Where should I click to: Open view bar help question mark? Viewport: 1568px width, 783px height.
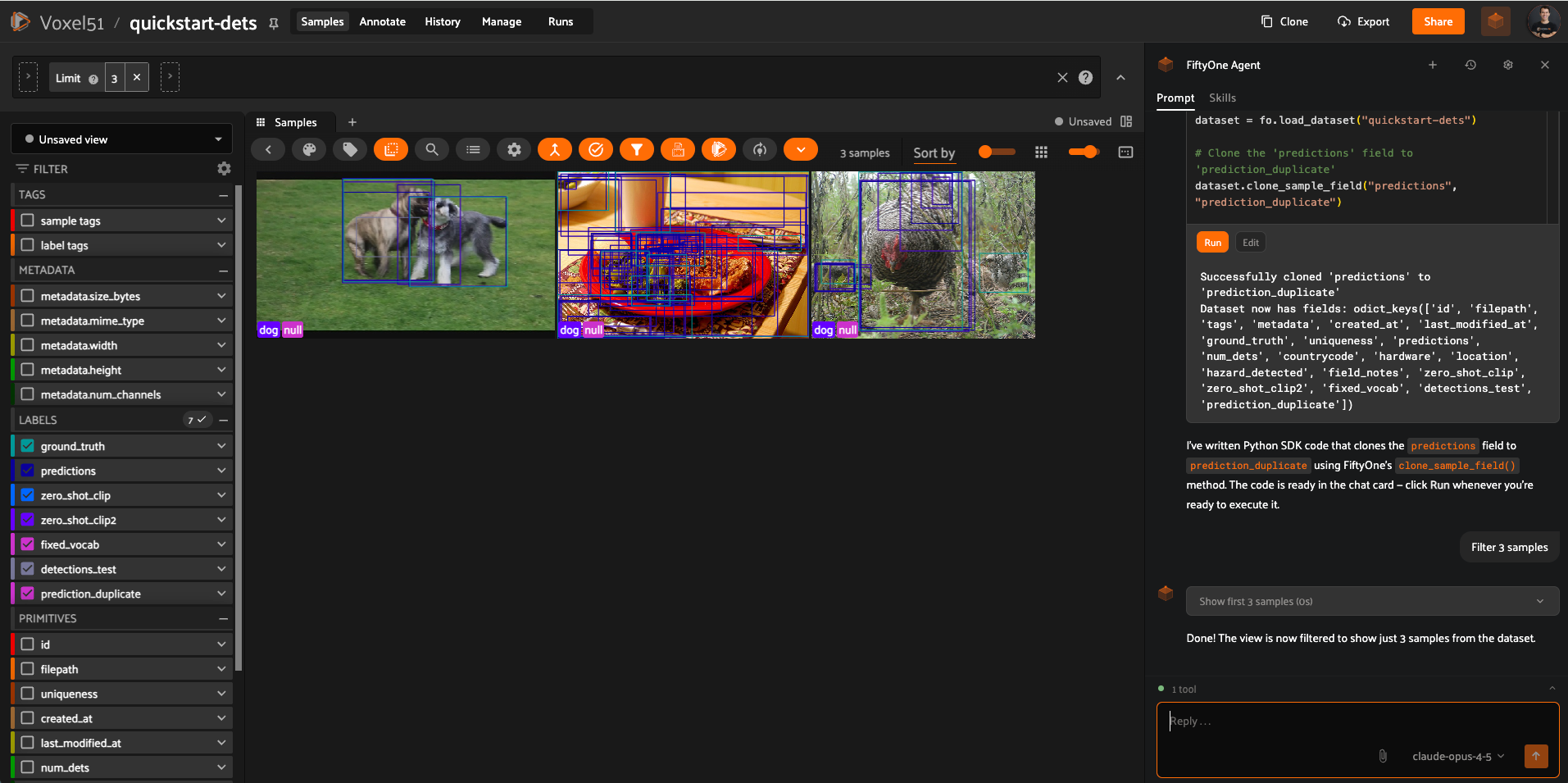coord(1085,77)
